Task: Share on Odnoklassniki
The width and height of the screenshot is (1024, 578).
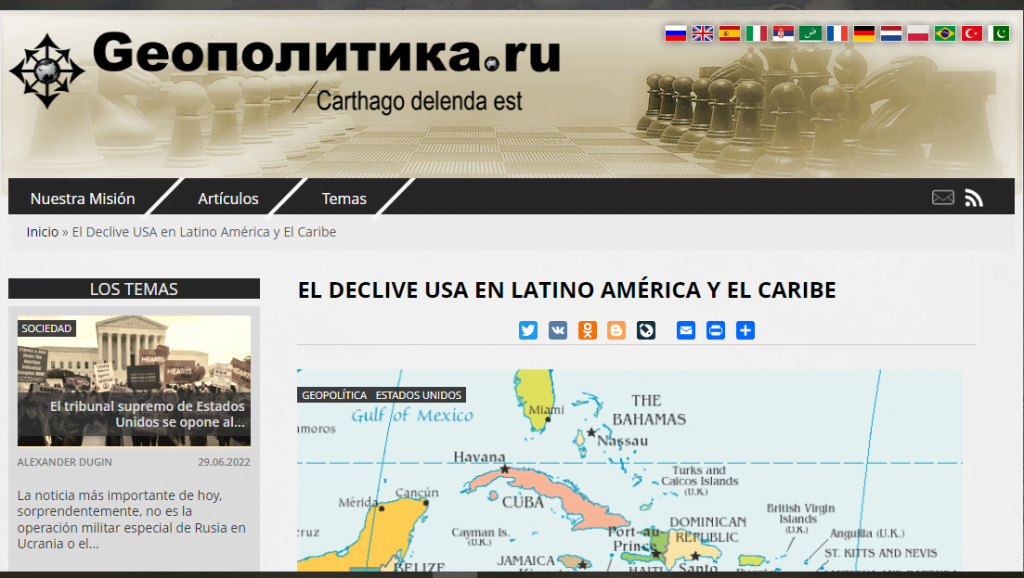Action: tap(587, 330)
